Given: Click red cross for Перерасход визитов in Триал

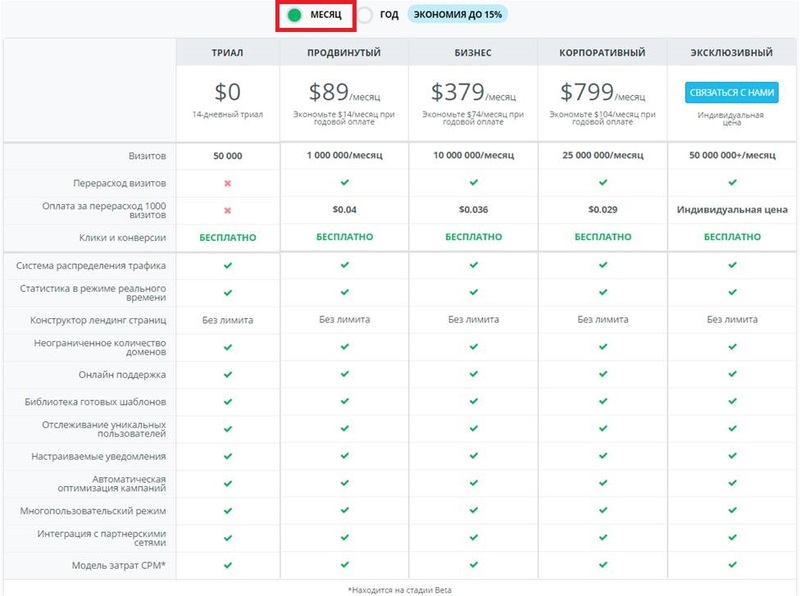Looking at the screenshot, I should (x=228, y=184).
